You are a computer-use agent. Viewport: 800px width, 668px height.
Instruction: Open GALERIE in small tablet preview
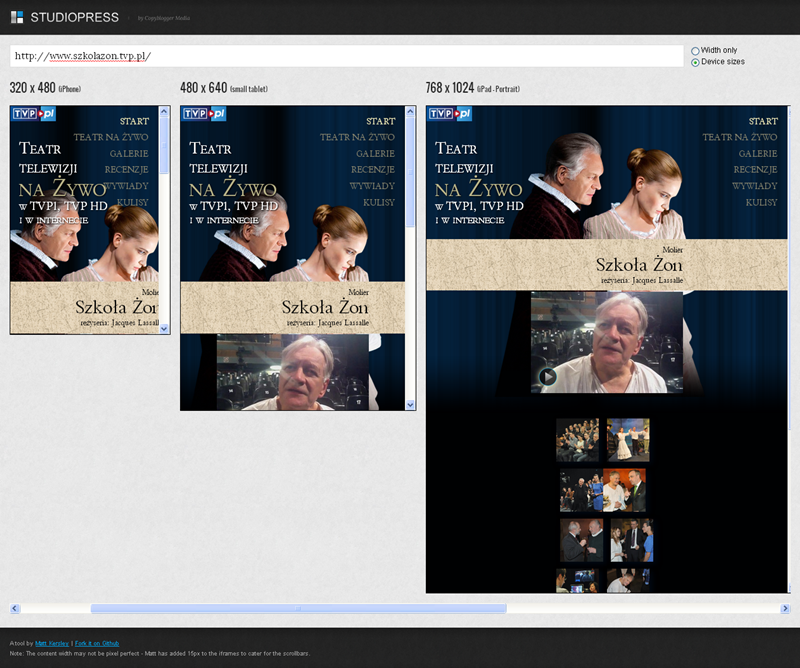(x=374, y=153)
